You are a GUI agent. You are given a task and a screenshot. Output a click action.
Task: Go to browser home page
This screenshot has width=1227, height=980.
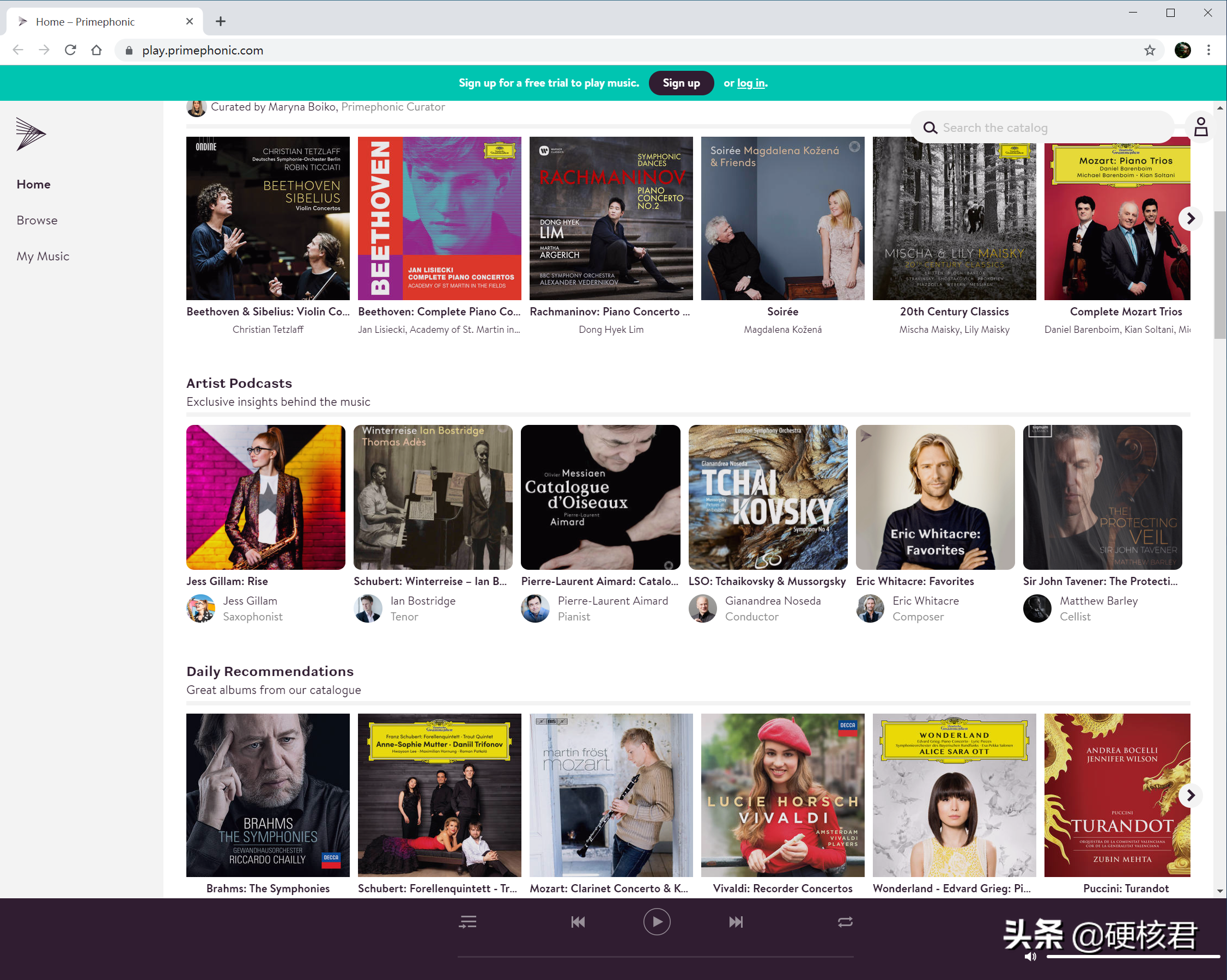[x=97, y=50]
